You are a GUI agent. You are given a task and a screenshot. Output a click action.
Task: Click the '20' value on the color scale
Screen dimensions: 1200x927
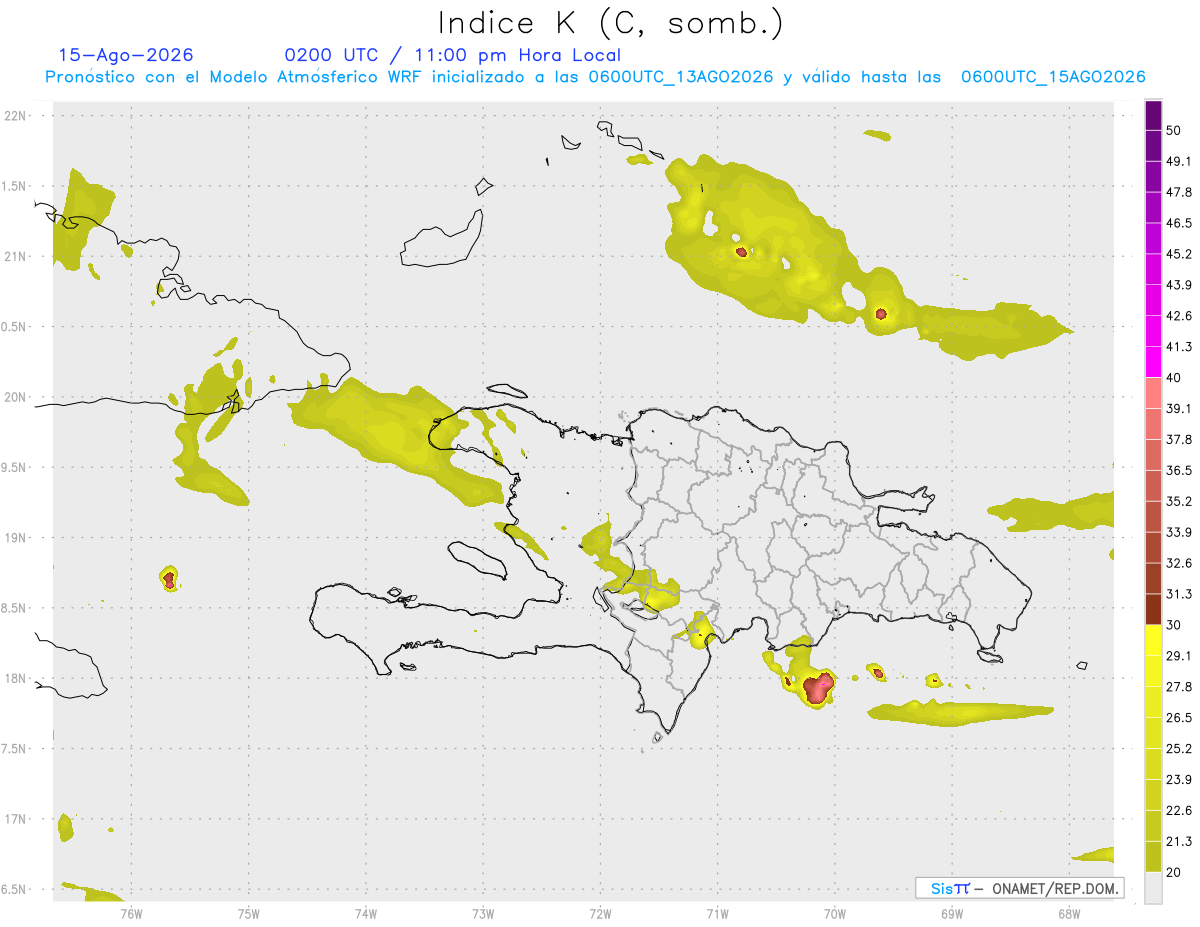point(1174,872)
